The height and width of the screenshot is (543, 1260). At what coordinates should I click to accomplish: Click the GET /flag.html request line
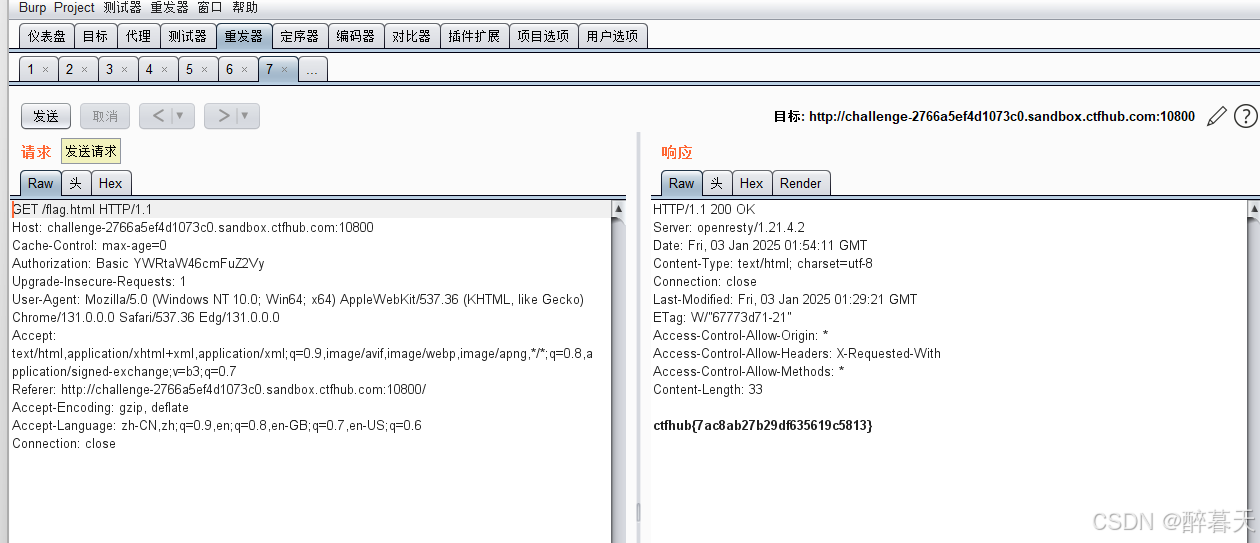point(82,209)
